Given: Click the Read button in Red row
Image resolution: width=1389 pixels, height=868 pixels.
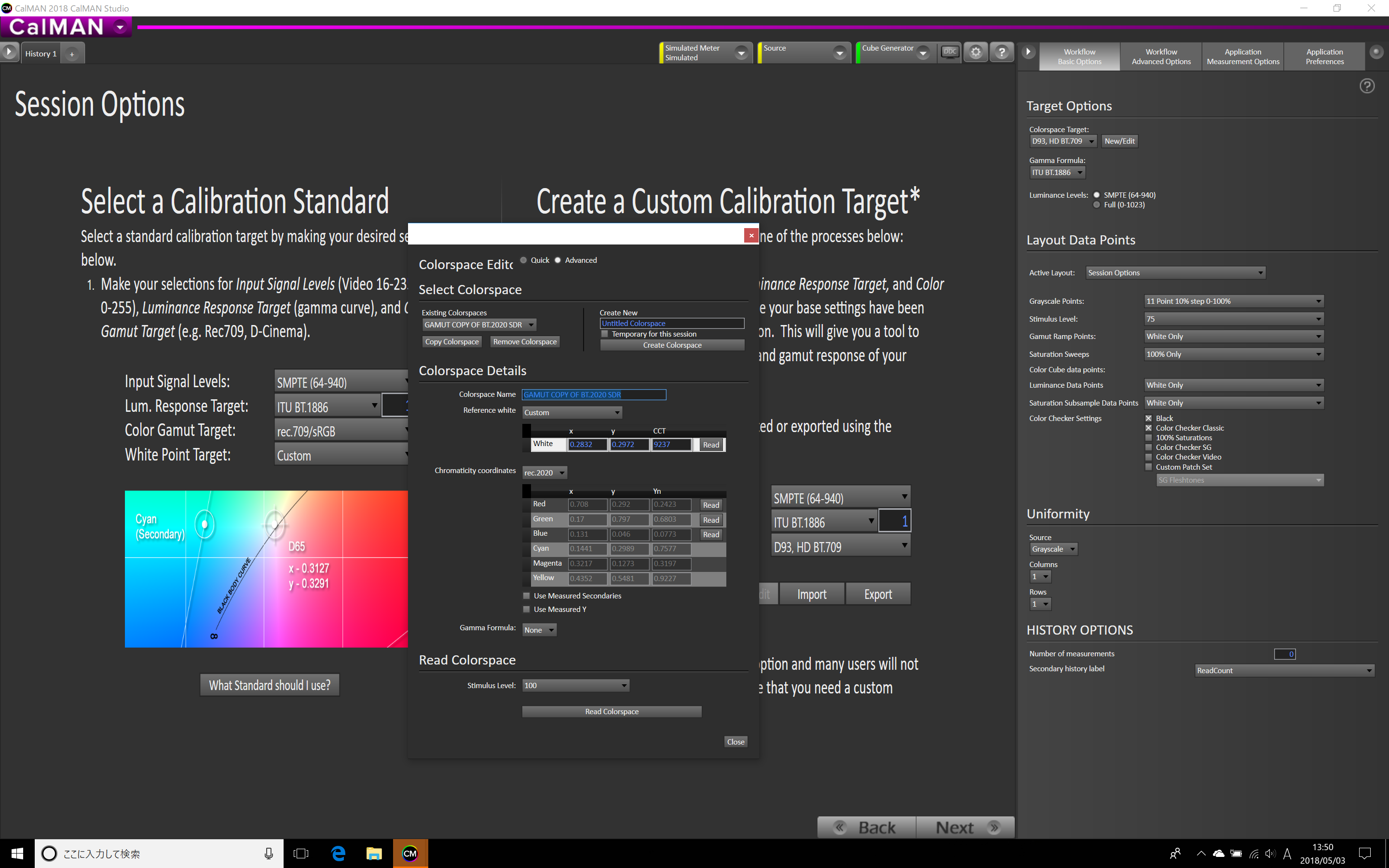Looking at the screenshot, I should point(710,504).
